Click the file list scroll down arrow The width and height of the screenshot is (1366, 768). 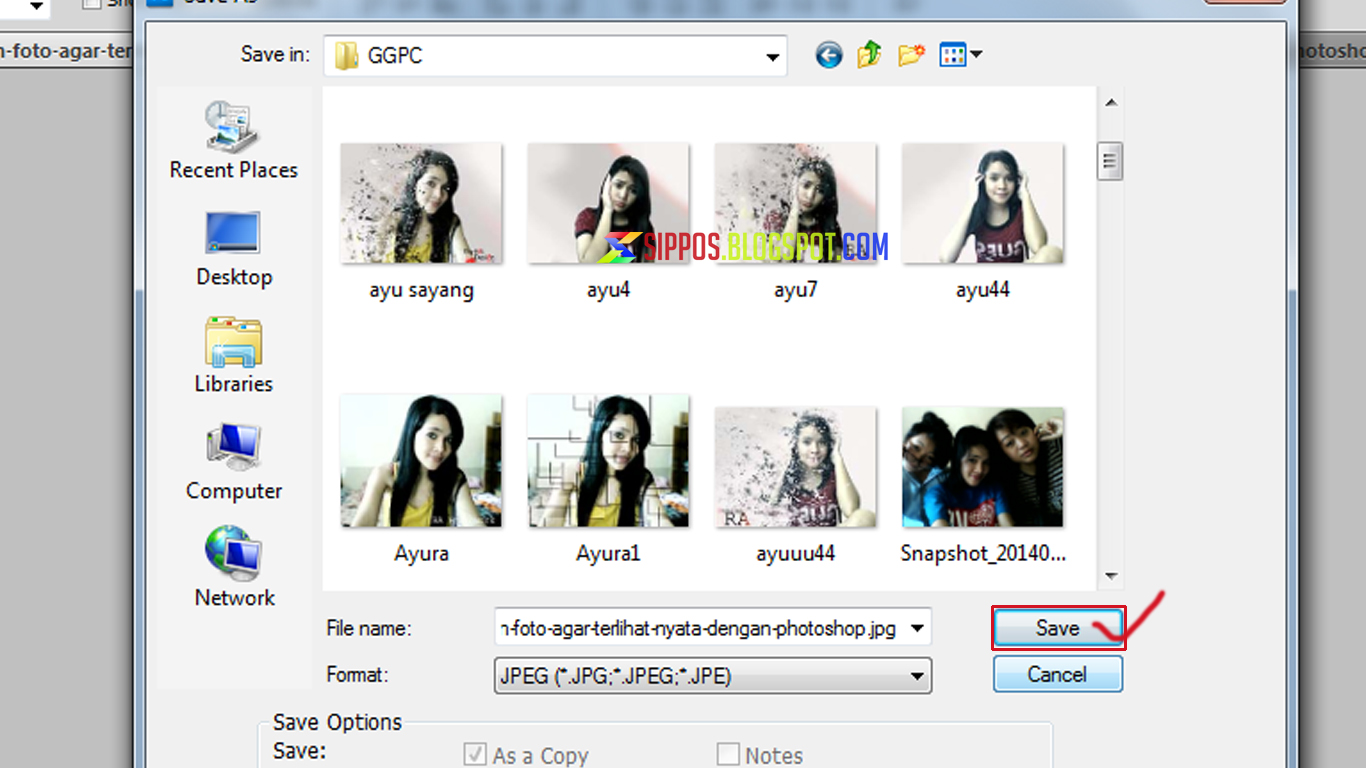[1110, 577]
